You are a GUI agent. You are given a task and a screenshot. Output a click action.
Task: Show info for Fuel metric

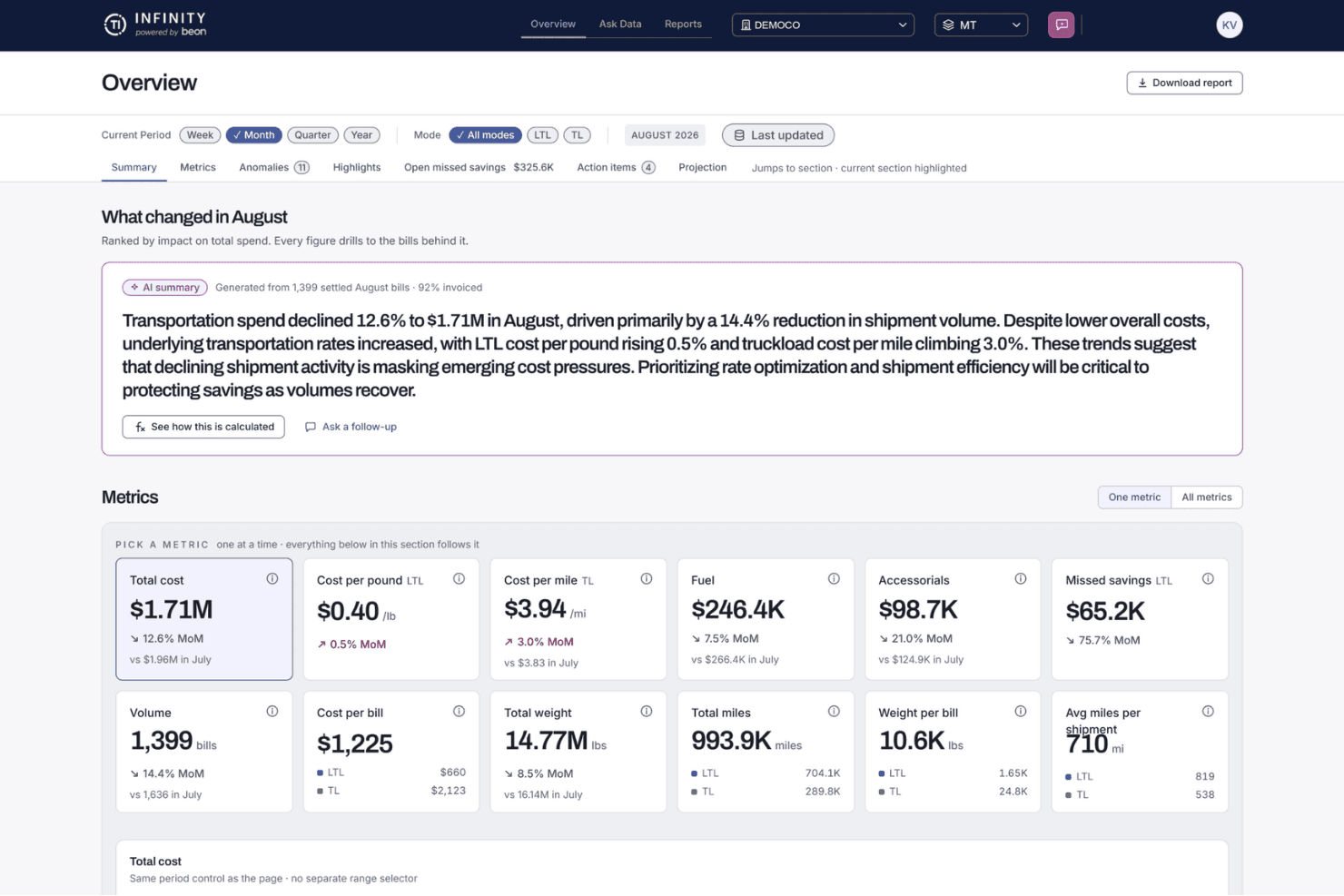pos(834,579)
